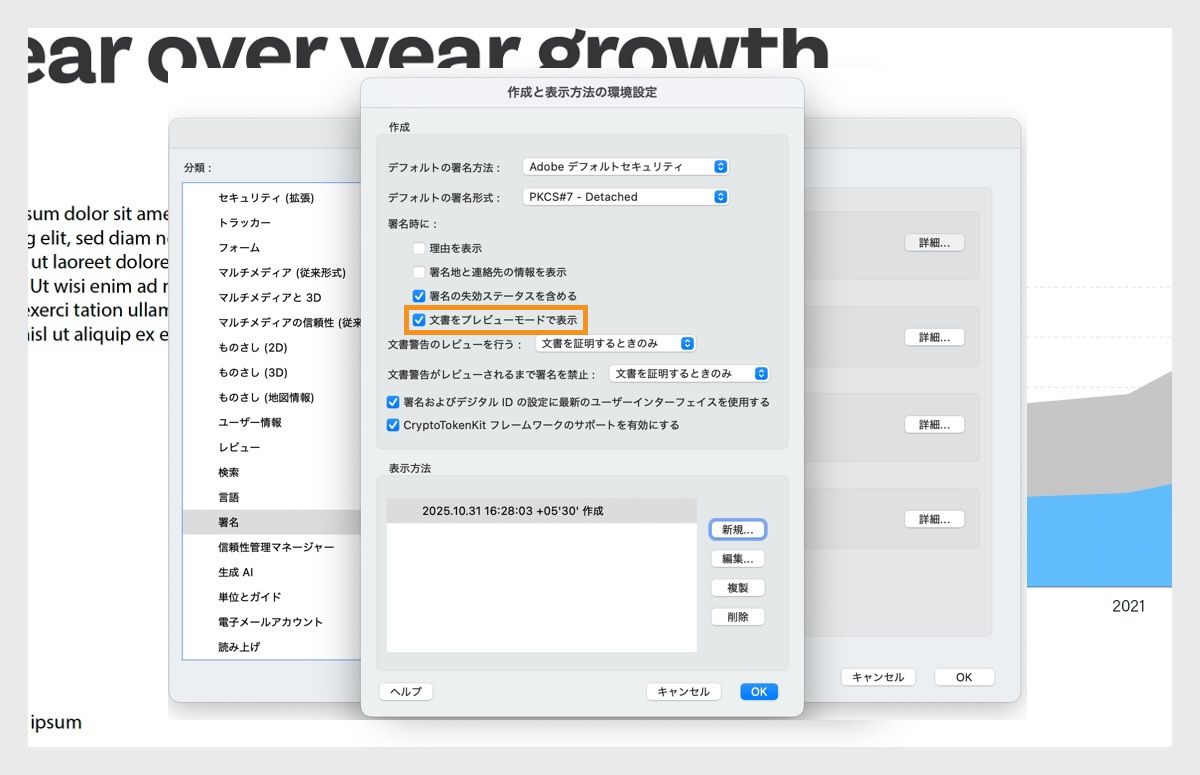Screen dimensions: 1200x775
Task: Select マルチメディア (従来形式) category
Action: coord(272,272)
